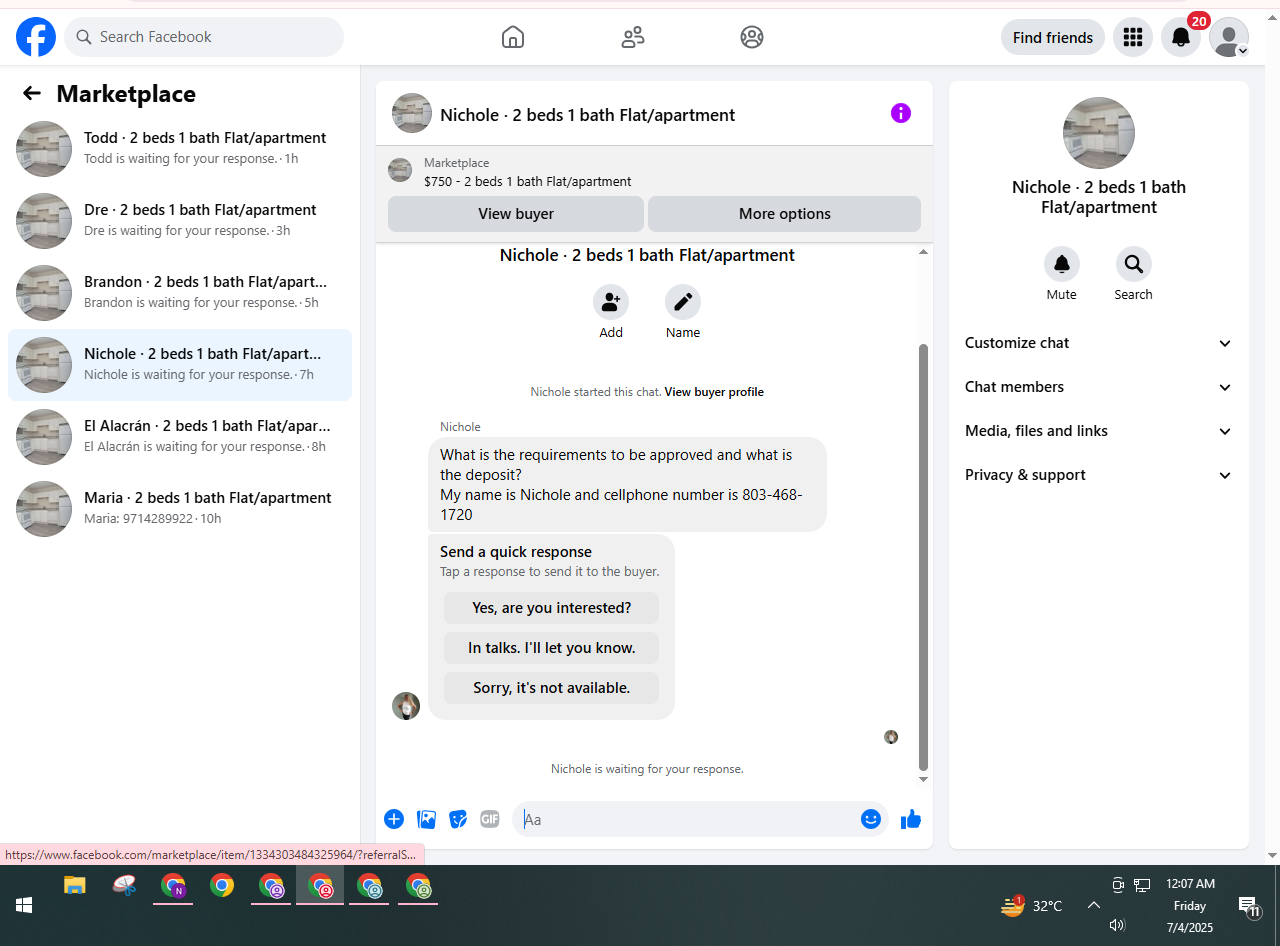Open Todd's apartment conversation

180,149
